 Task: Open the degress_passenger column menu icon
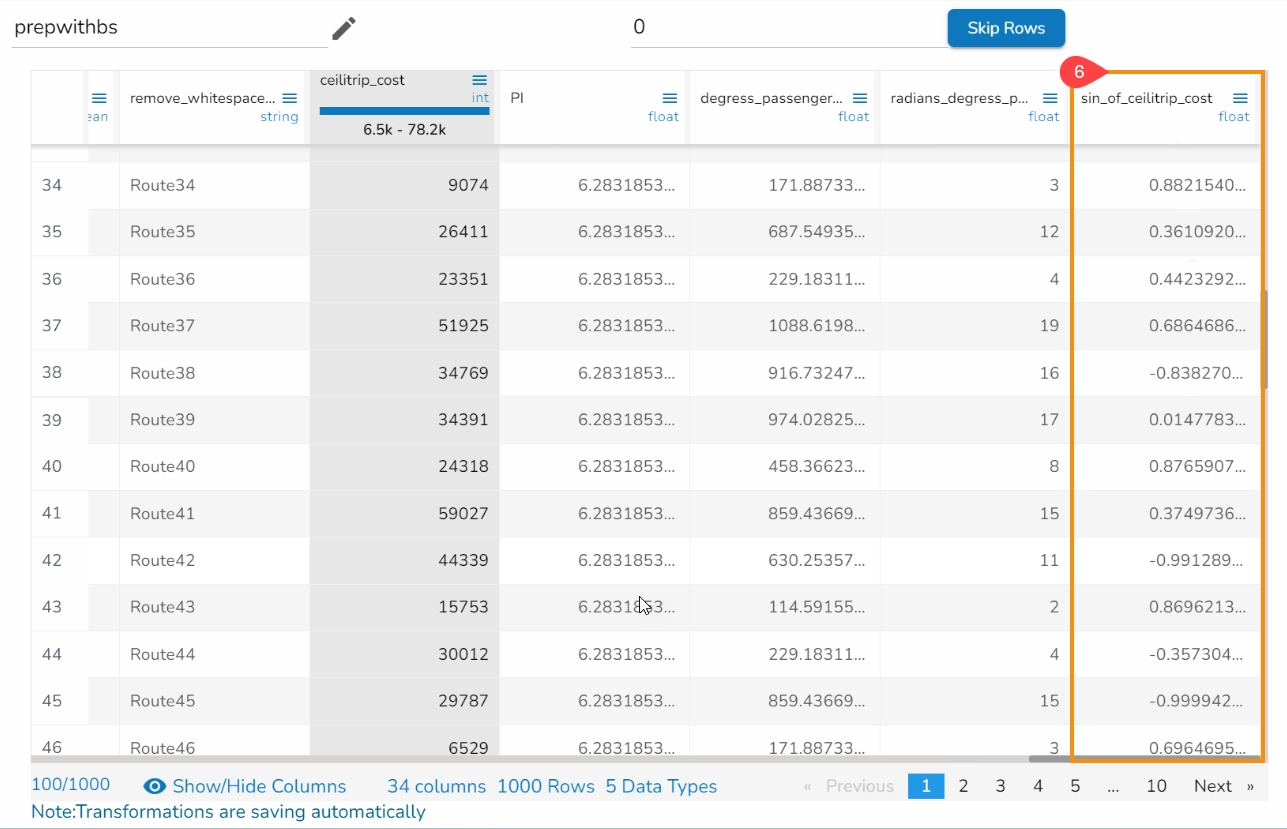(x=859, y=98)
